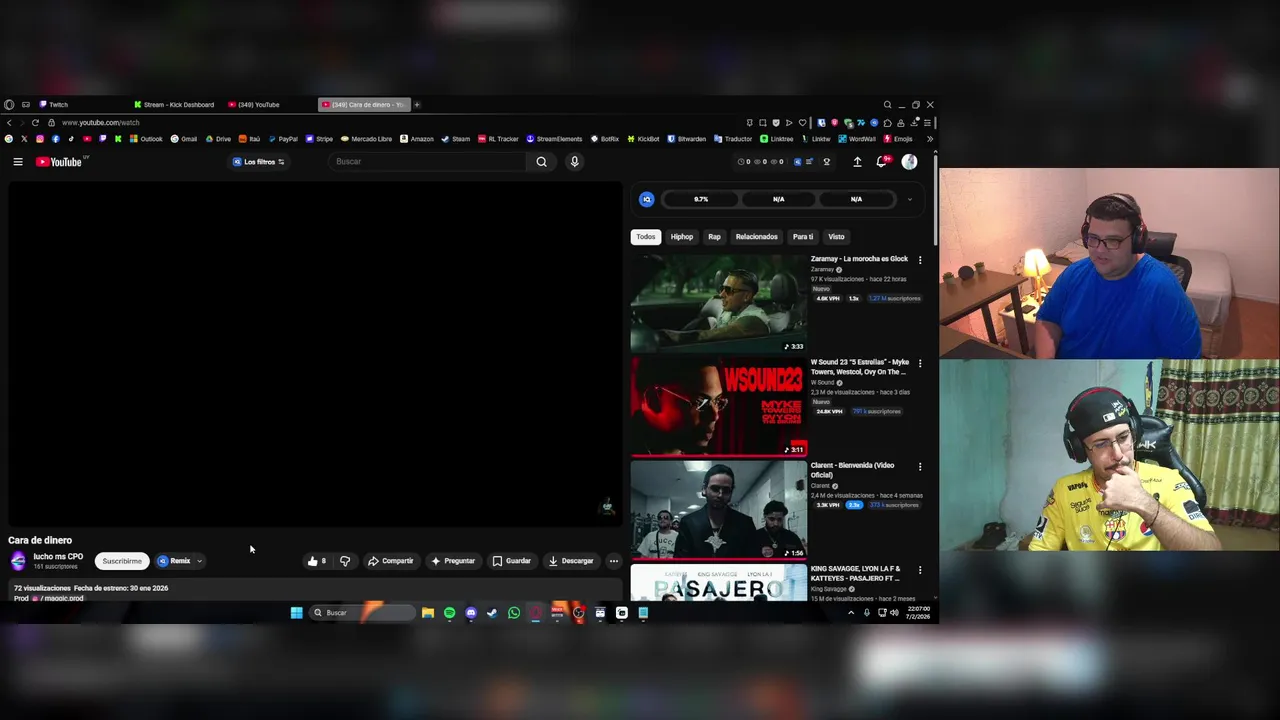The height and width of the screenshot is (720, 1280).
Task: Open the W Sound 23 video thumbnail
Action: pyautogui.click(x=718, y=406)
